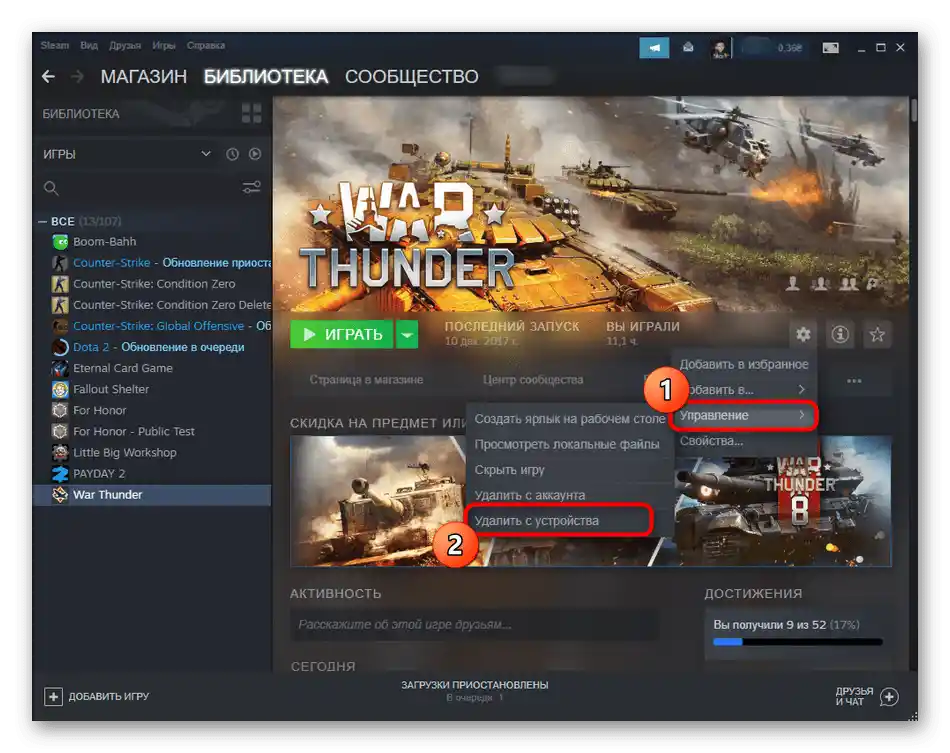
Task: Go forward with the right arrow
Action: pyautogui.click(x=78, y=76)
